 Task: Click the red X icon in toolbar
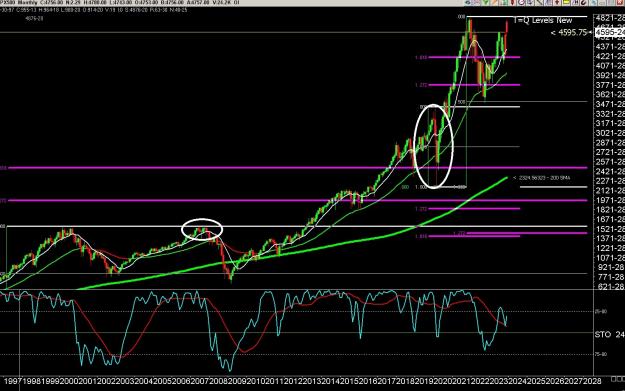[620, 2]
